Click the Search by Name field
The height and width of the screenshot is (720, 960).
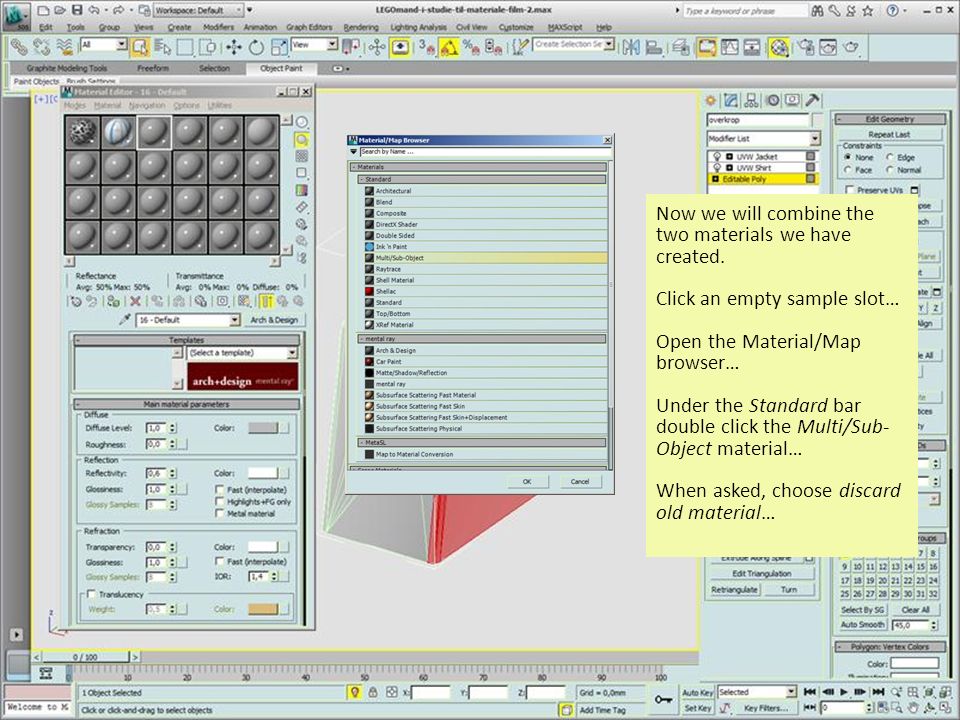click(x=485, y=151)
